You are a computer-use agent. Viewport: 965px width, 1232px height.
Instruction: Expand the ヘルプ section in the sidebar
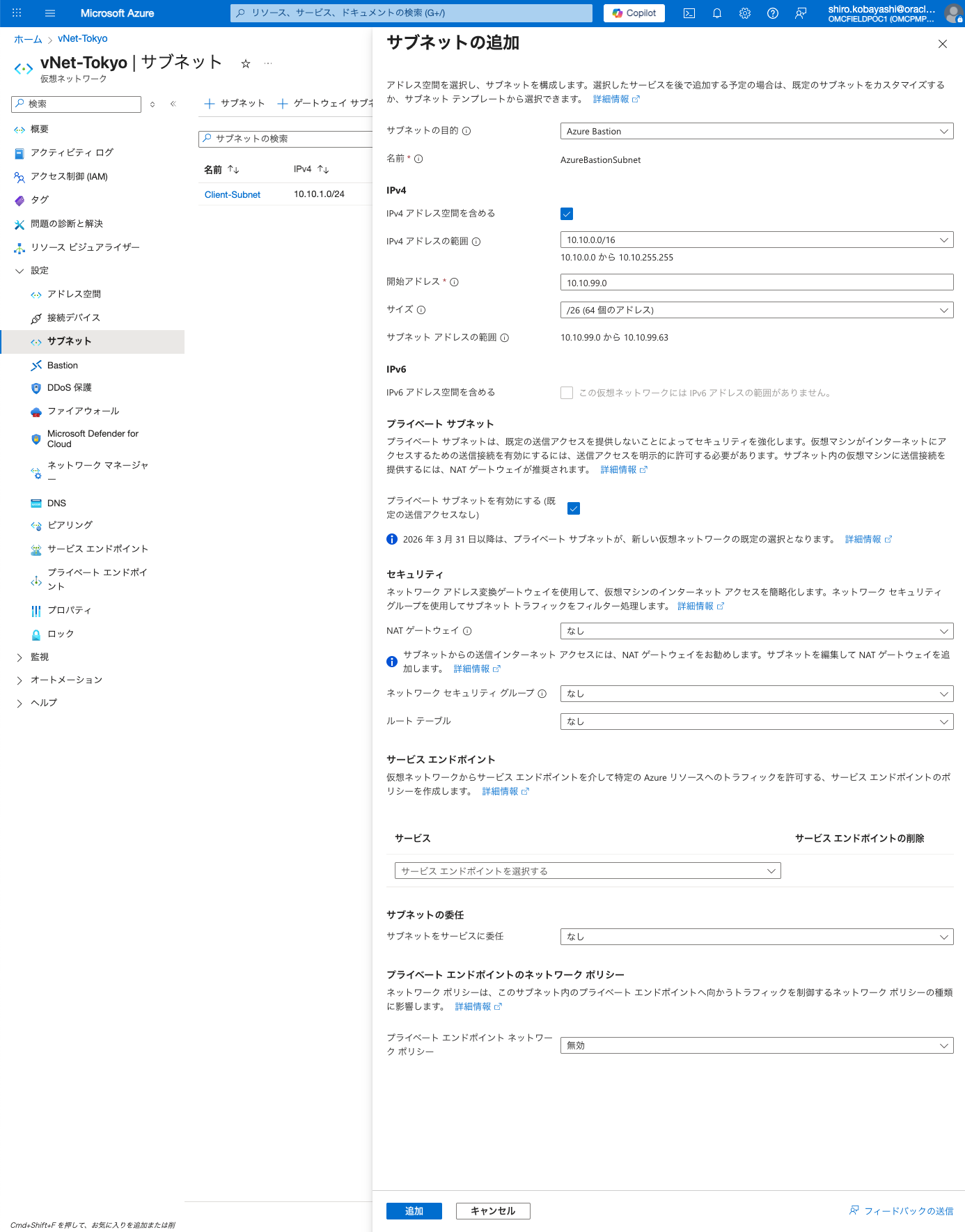pos(19,703)
